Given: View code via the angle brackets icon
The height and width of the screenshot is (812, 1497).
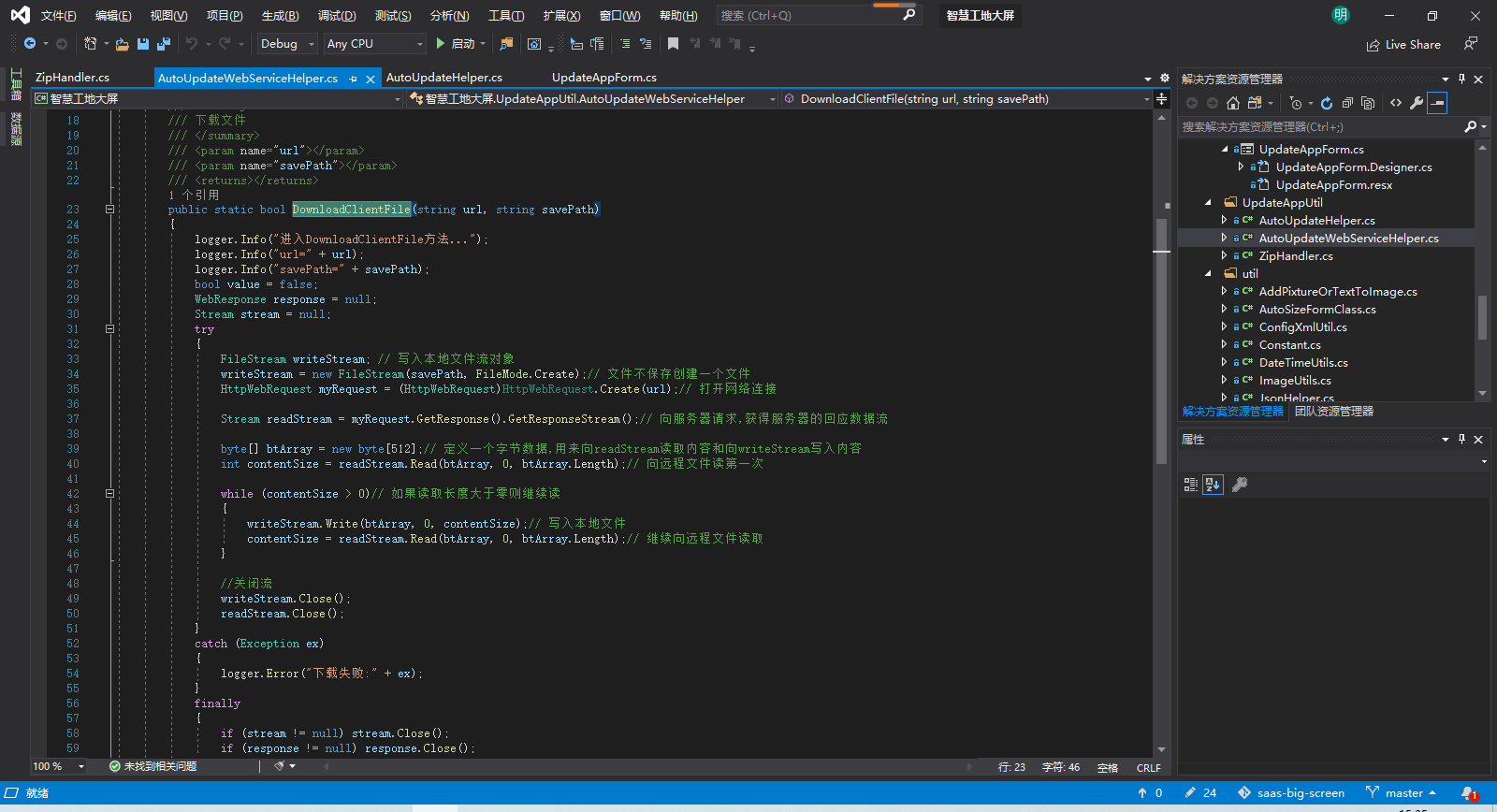Looking at the screenshot, I should pos(1396,103).
